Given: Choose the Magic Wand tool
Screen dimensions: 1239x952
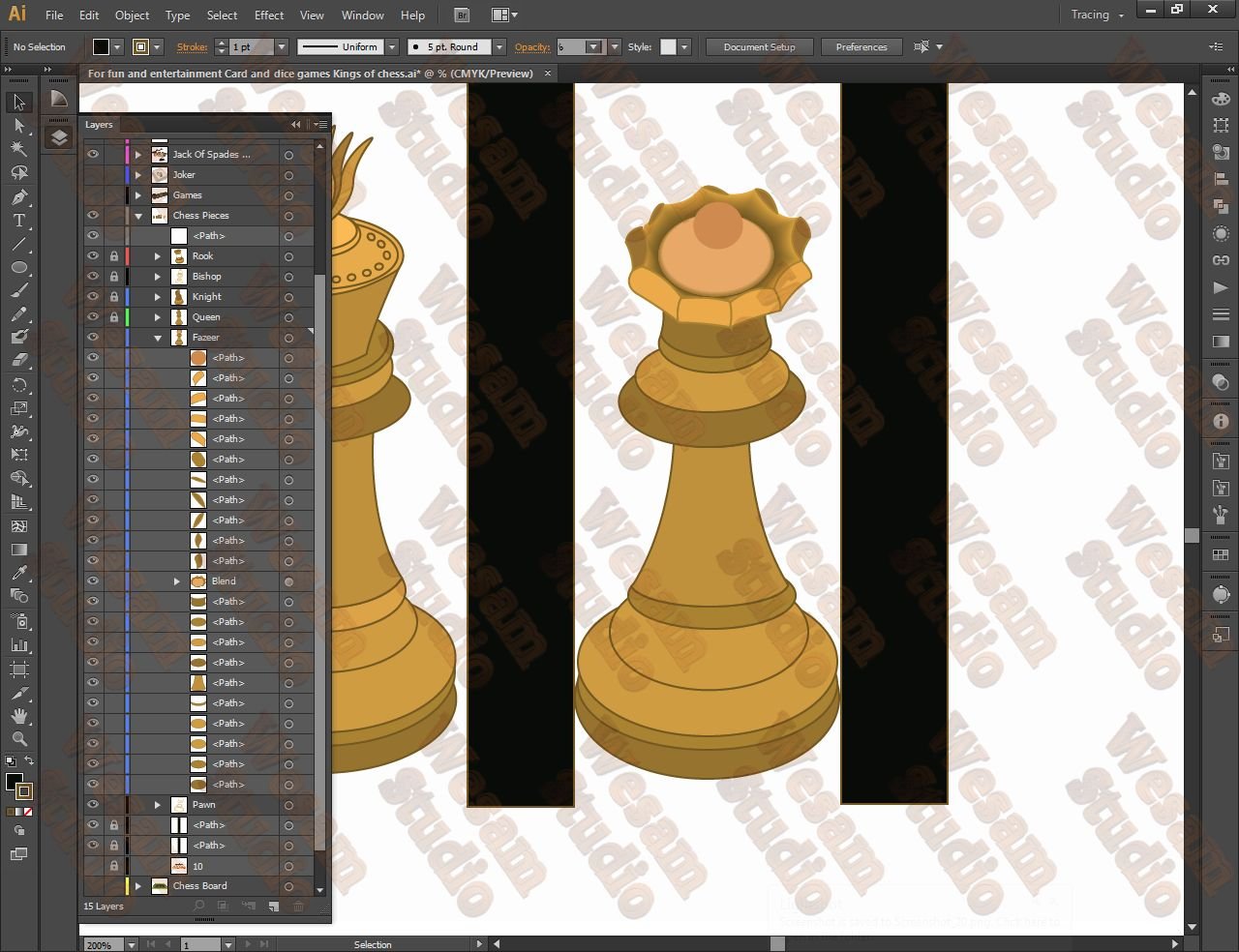Looking at the screenshot, I should 18,149.
